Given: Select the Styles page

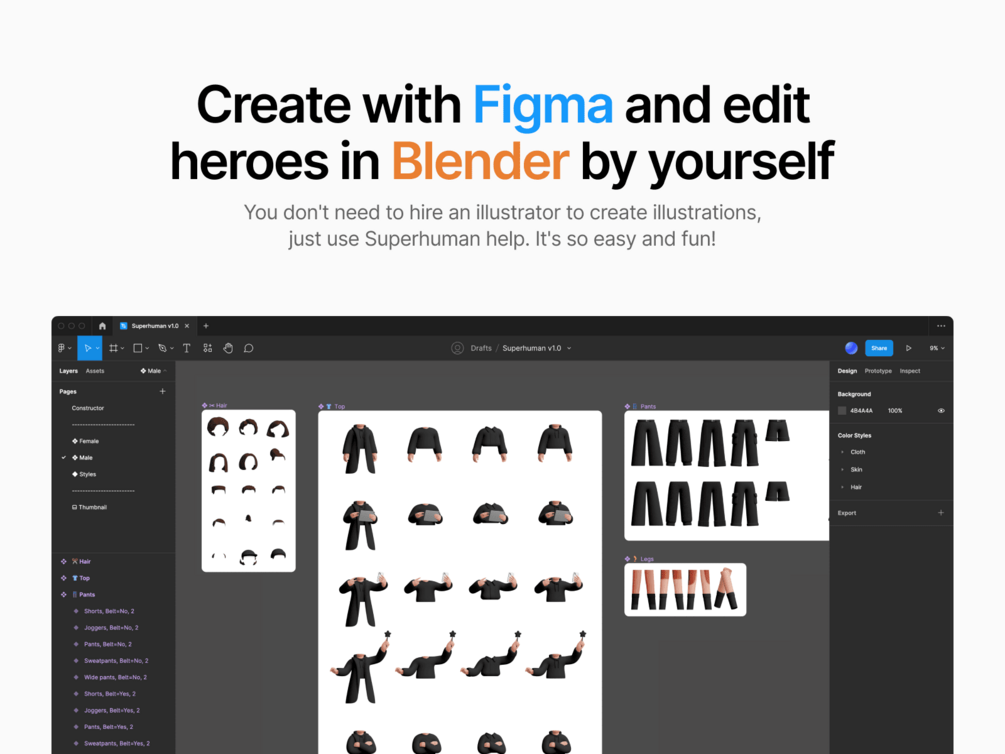Looking at the screenshot, I should pos(84,474).
